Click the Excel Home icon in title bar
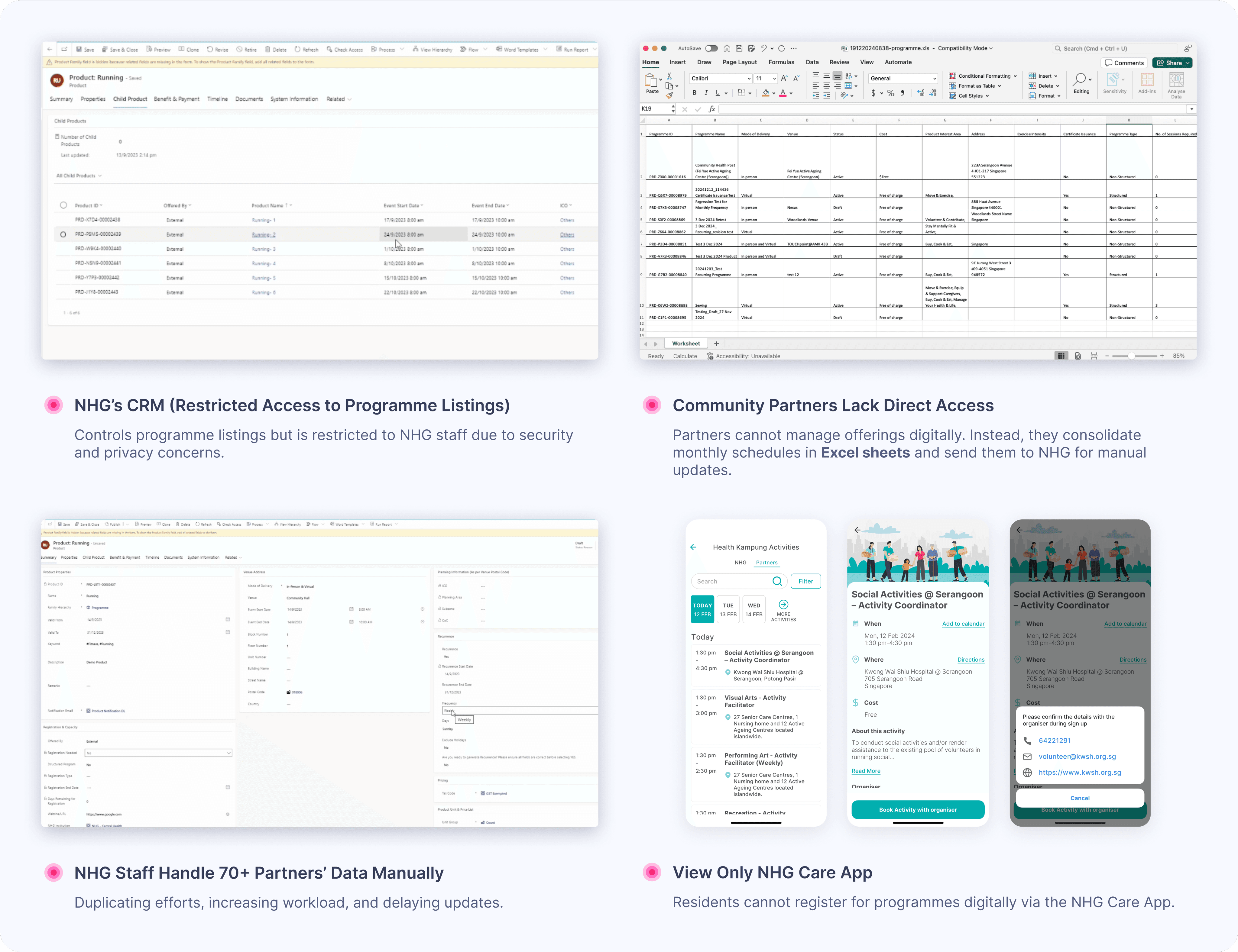This screenshot has width=1238, height=952. pos(727,48)
